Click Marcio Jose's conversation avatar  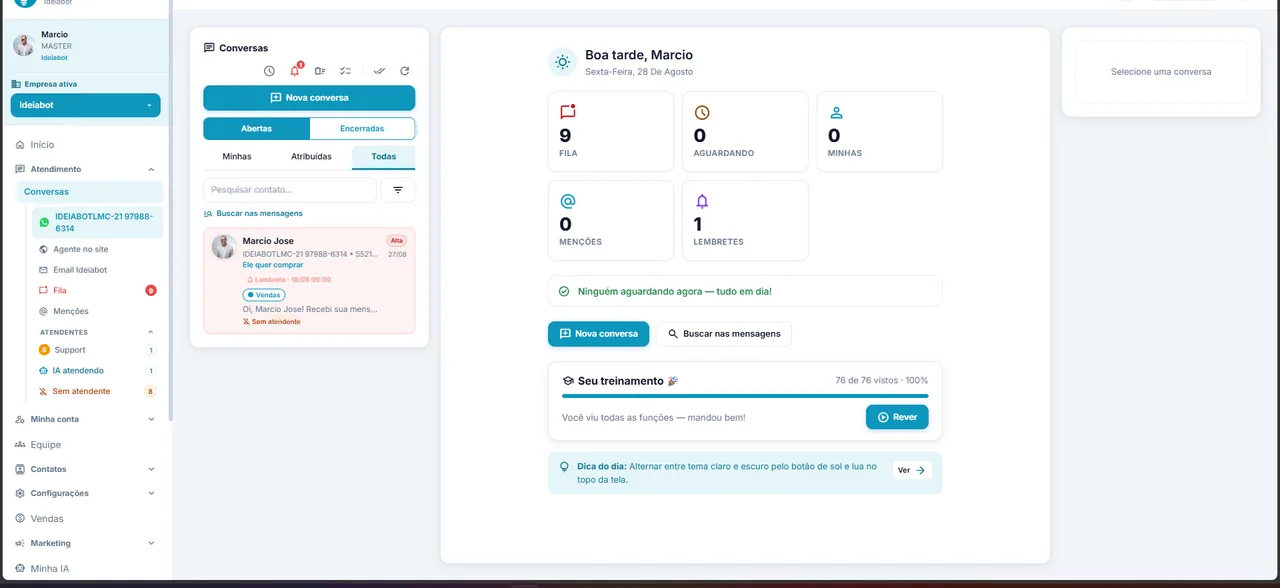224,247
